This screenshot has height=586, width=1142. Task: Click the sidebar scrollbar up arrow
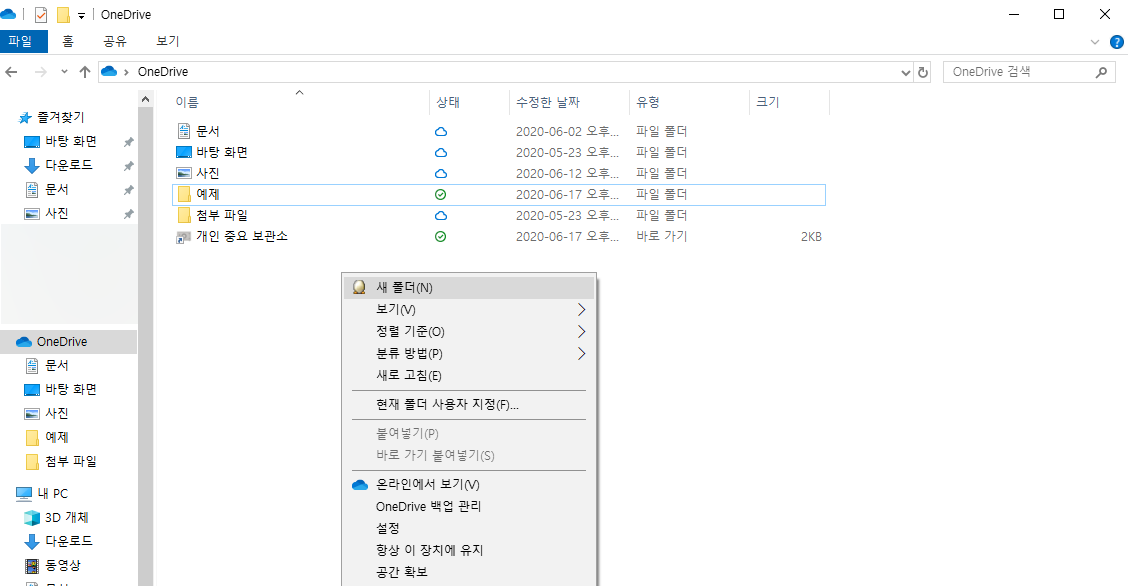[x=146, y=100]
